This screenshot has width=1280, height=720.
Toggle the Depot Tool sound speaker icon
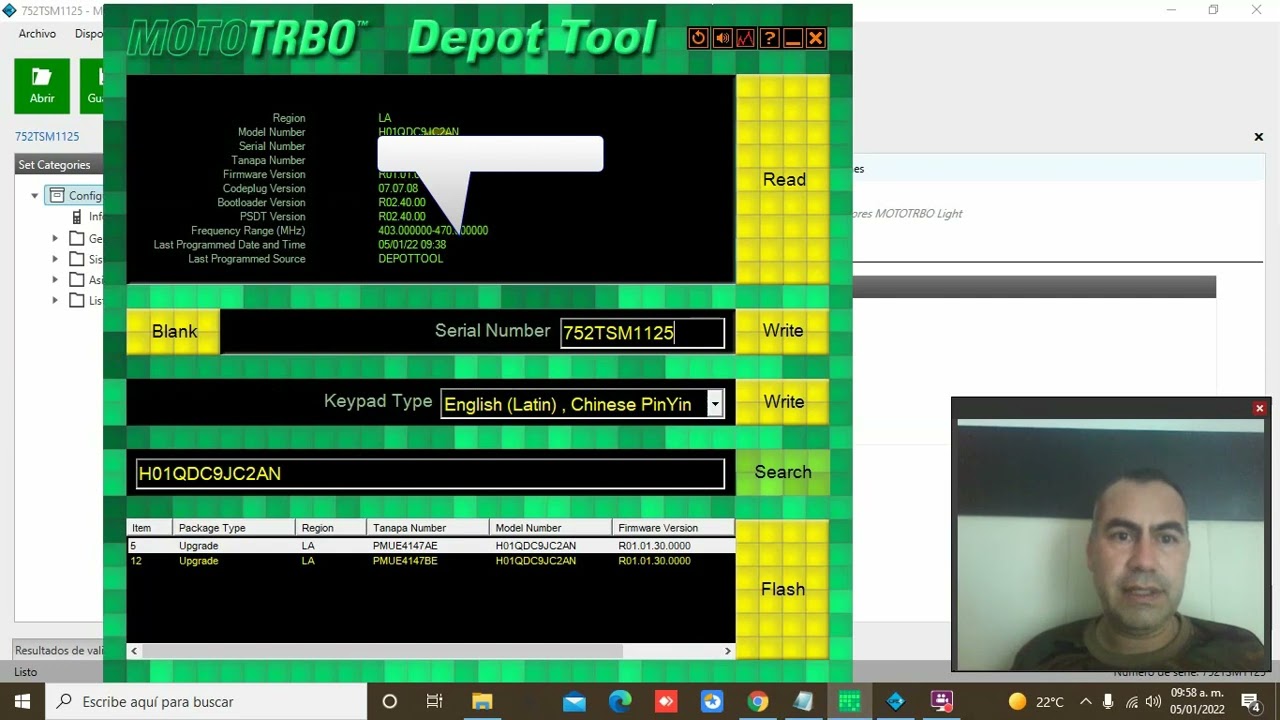pos(722,38)
